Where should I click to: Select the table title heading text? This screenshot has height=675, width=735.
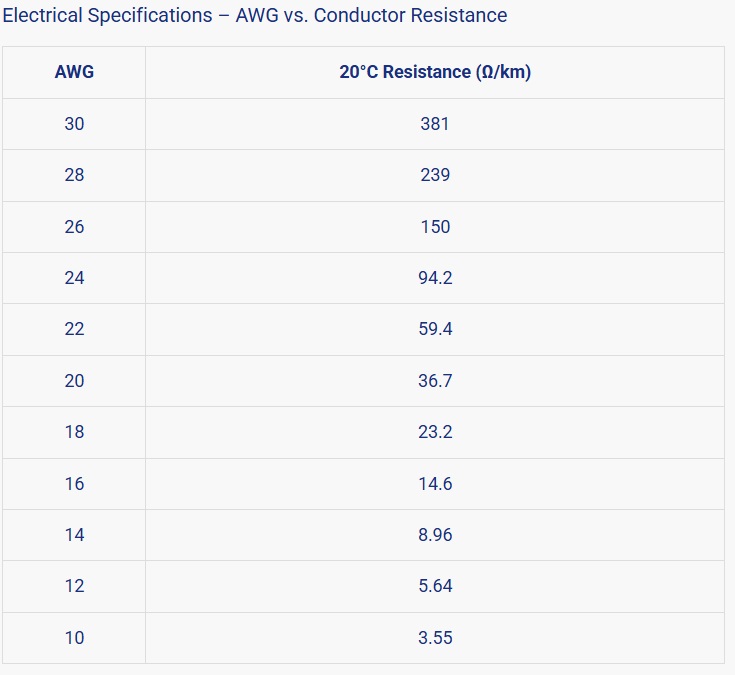click(x=255, y=15)
